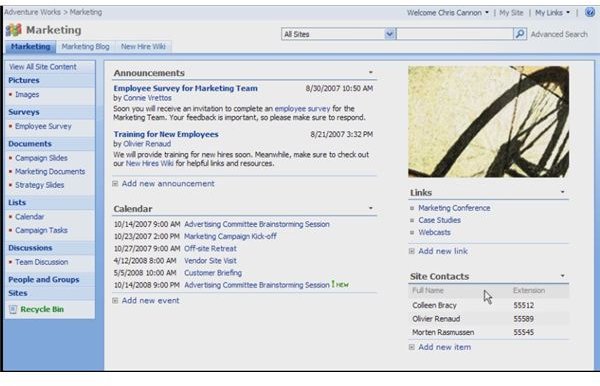Open the Documents heading in sidebar
This screenshot has height=386, width=600.
point(30,144)
